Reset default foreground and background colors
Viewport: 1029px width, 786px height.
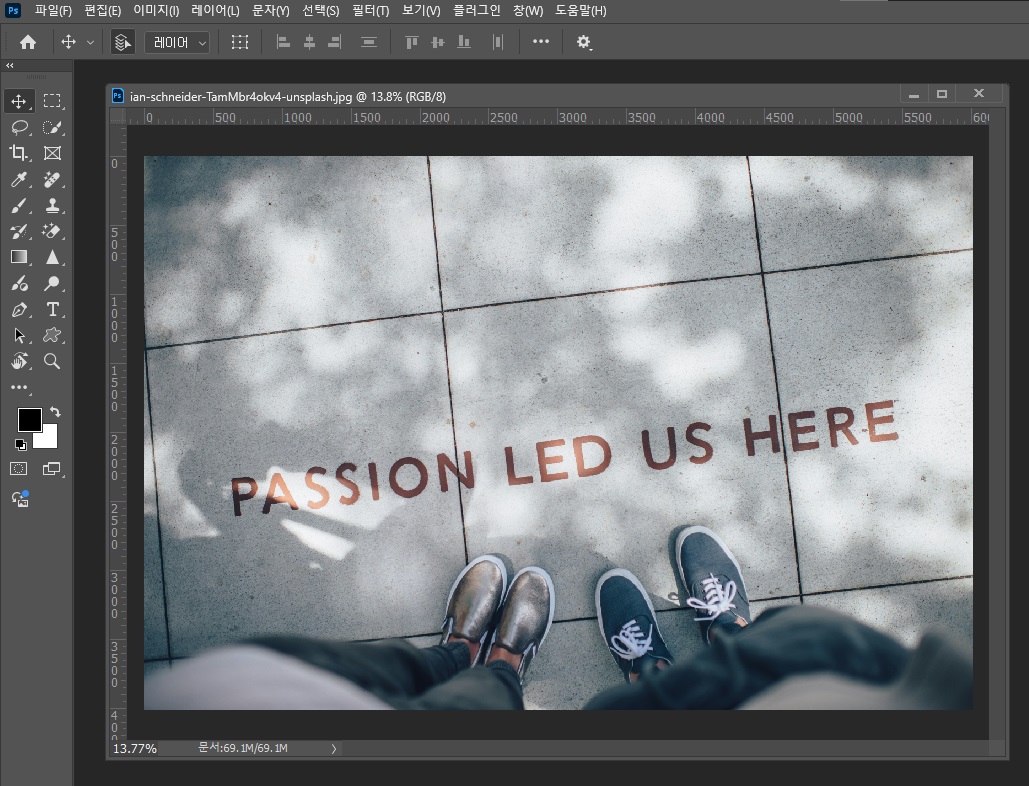(20, 445)
